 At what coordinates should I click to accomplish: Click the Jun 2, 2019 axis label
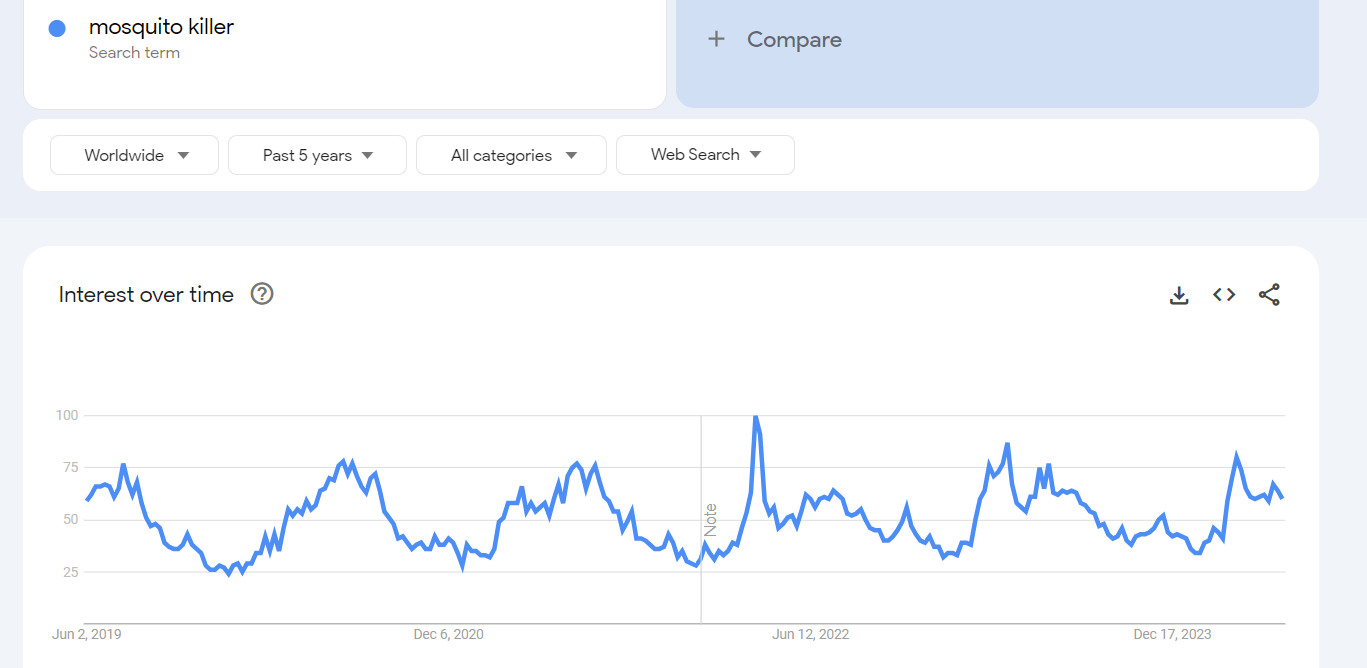pyautogui.click(x=86, y=634)
